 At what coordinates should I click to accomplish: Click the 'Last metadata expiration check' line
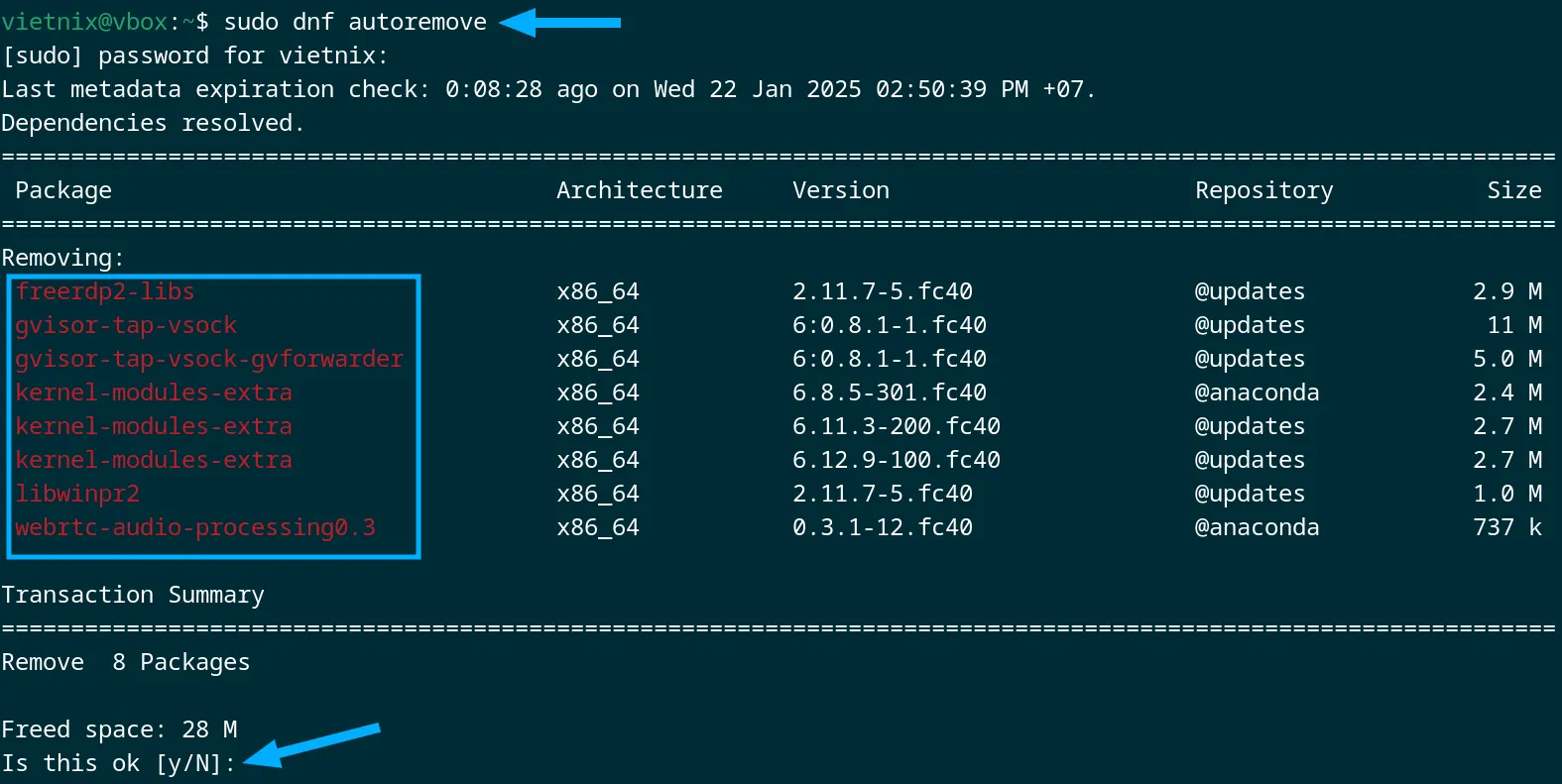(548, 89)
